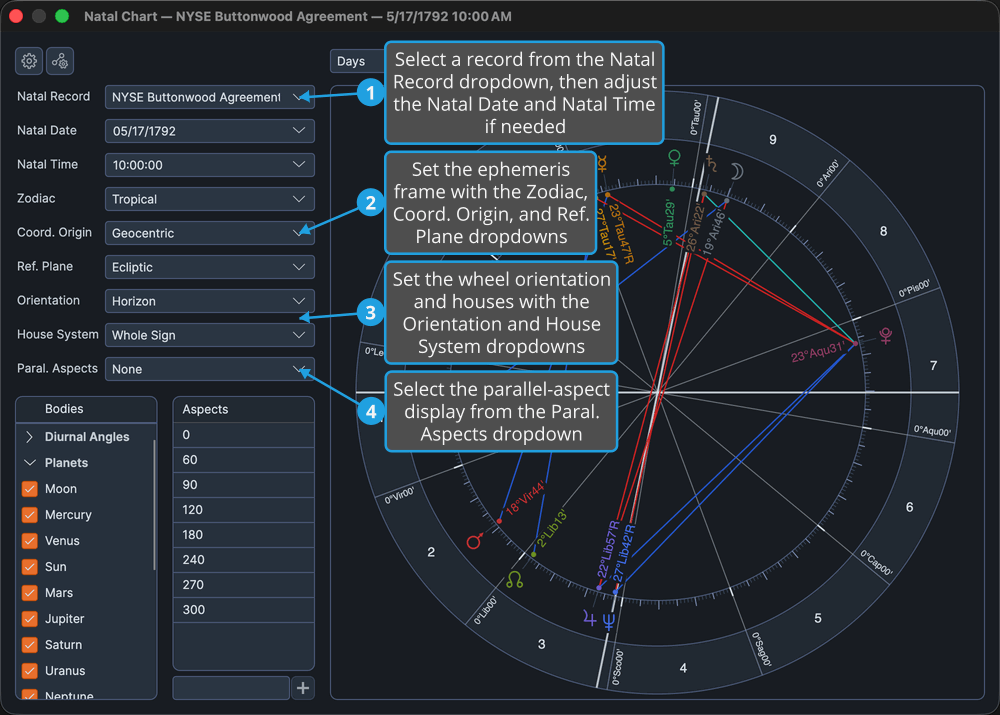Click house 6 on the chart wheel

coord(909,507)
